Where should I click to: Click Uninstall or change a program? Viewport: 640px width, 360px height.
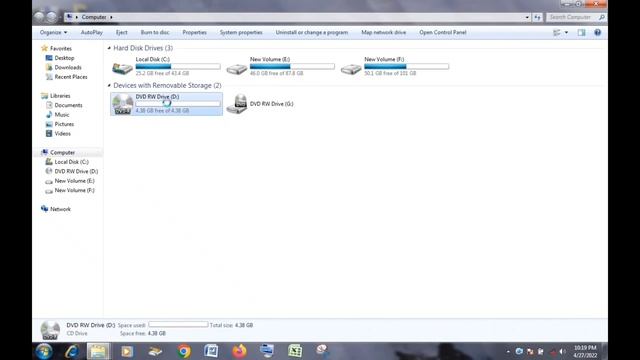tap(312, 32)
